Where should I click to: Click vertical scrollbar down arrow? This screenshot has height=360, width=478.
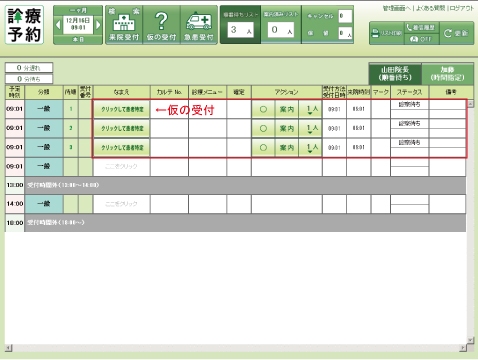[470, 340]
